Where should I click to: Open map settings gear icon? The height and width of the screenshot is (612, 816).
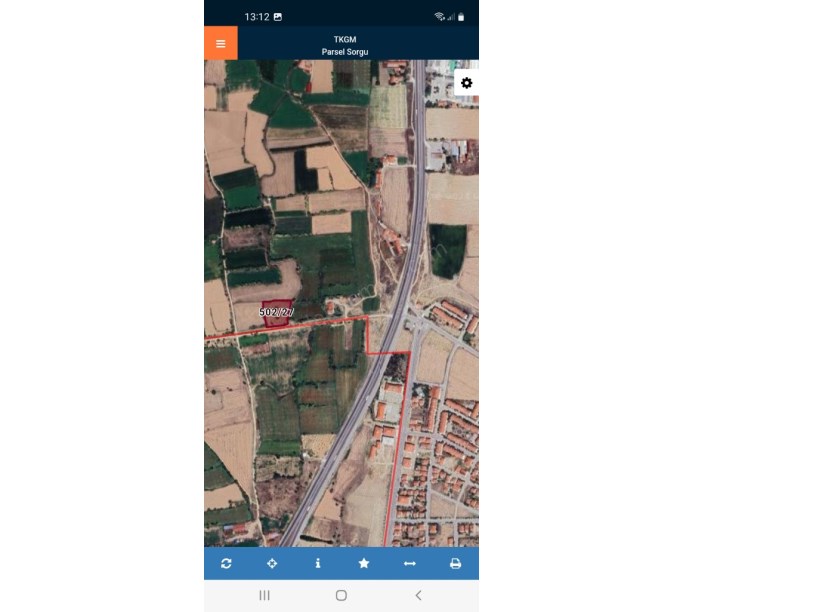tap(466, 83)
